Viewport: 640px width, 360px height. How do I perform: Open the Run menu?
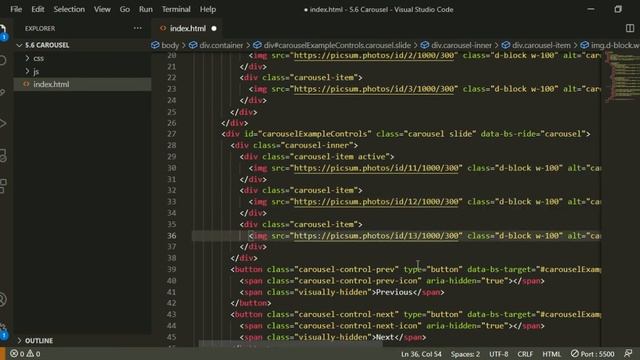(x=145, y=9)
